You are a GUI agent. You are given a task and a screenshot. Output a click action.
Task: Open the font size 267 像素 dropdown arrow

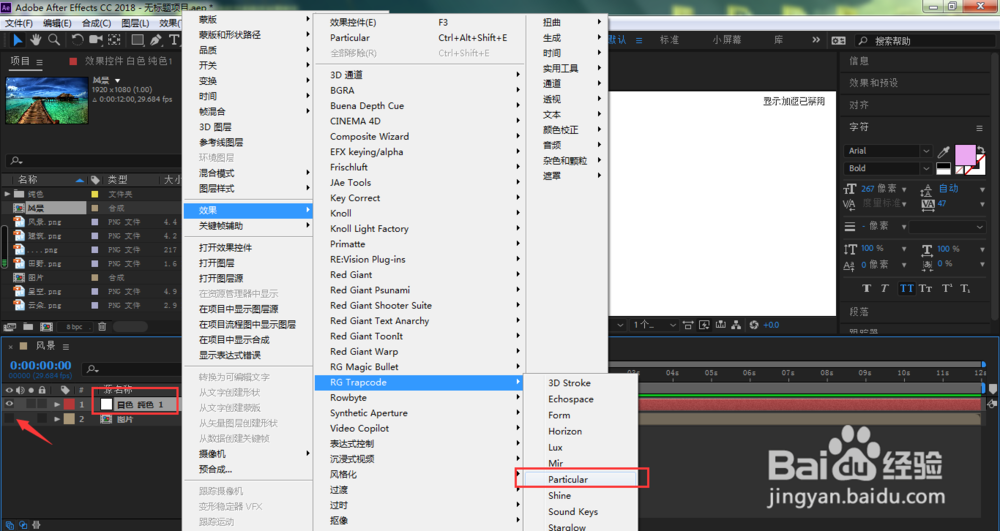[x=904, y=189]
